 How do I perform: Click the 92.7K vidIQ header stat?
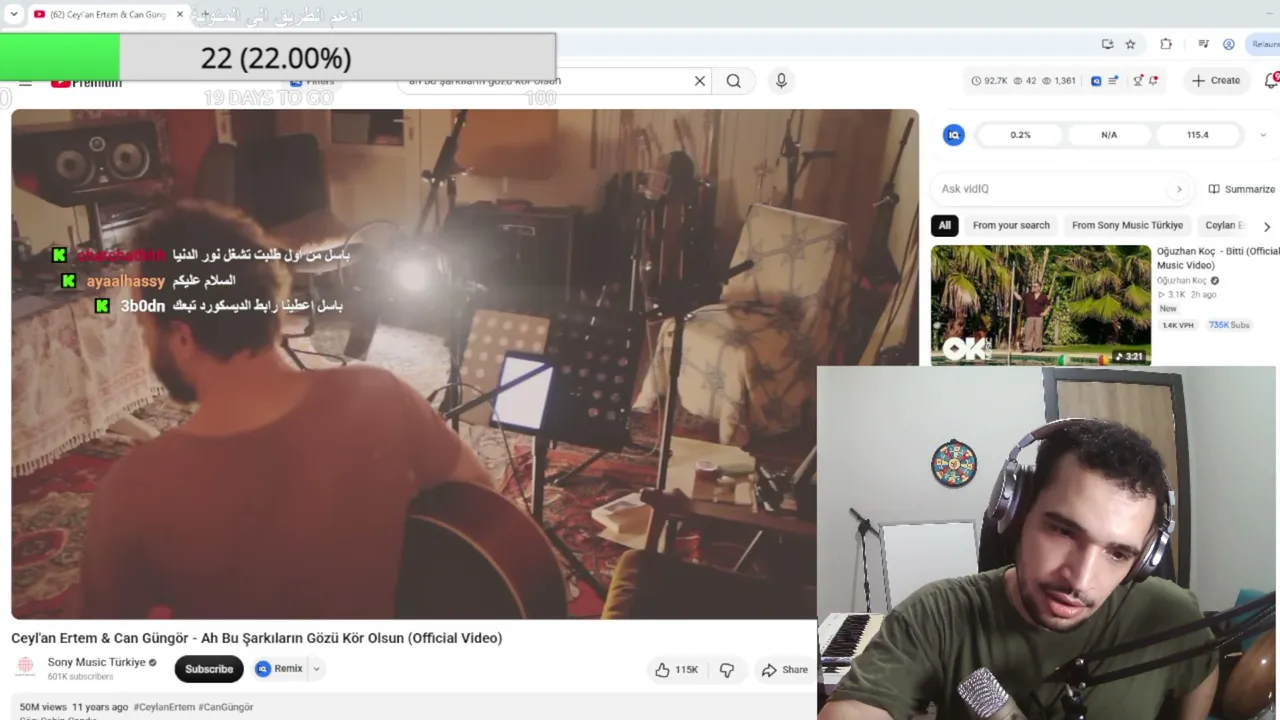point(989,81)
